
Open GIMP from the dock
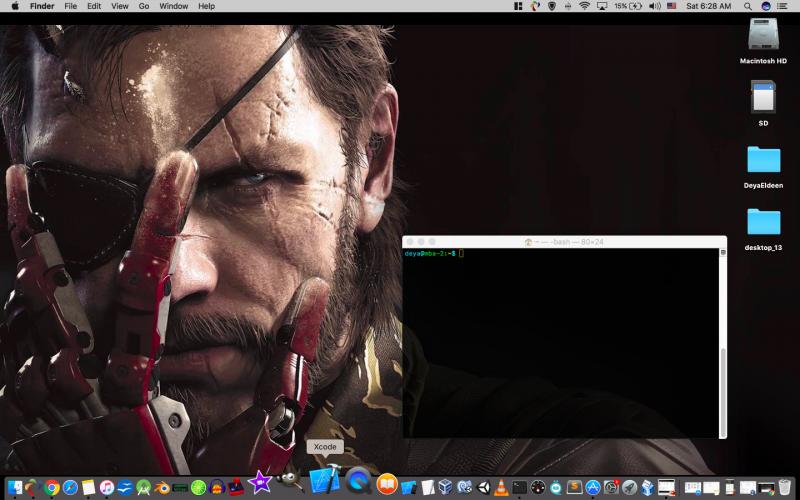click(x=288, y=481)
